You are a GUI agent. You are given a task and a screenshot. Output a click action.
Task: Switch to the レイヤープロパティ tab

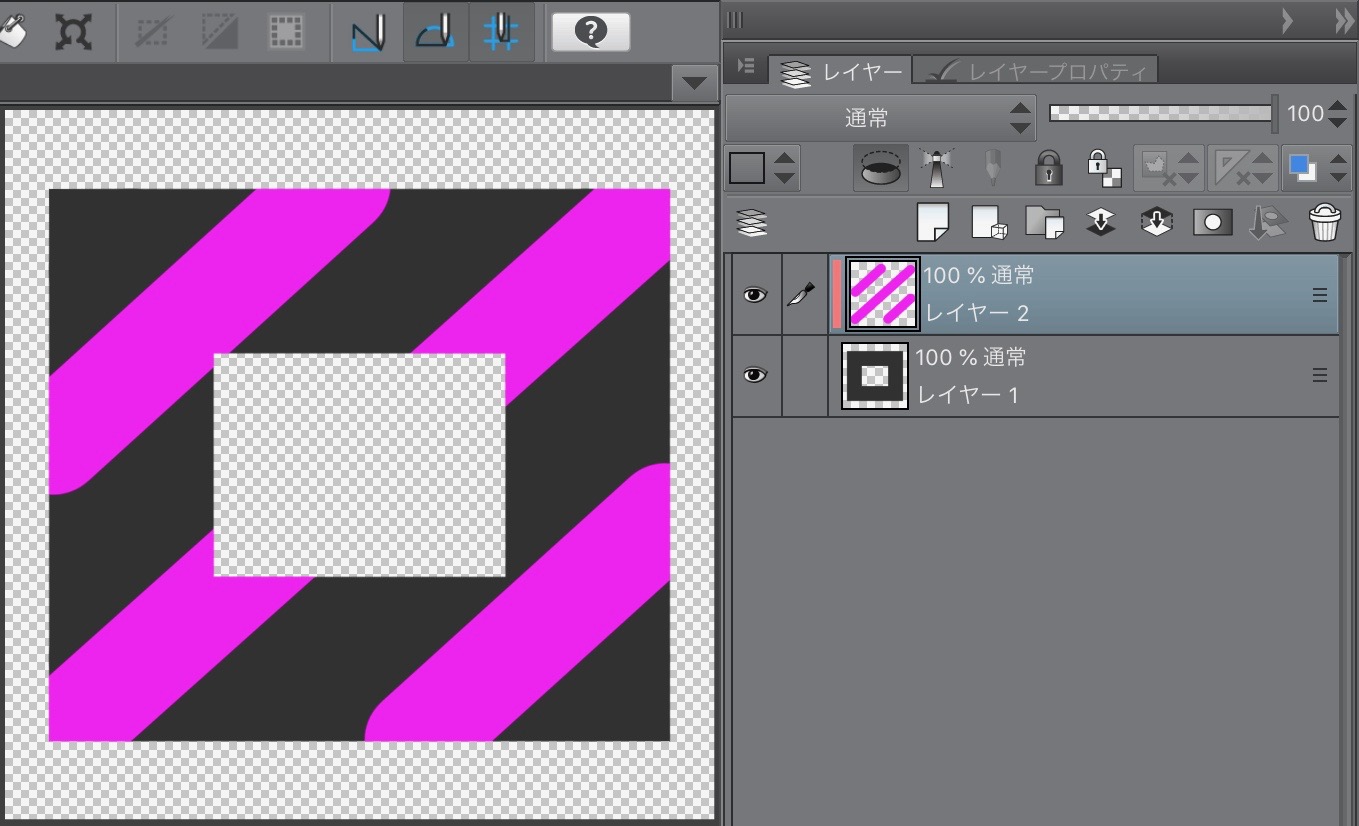point(1038,71)
